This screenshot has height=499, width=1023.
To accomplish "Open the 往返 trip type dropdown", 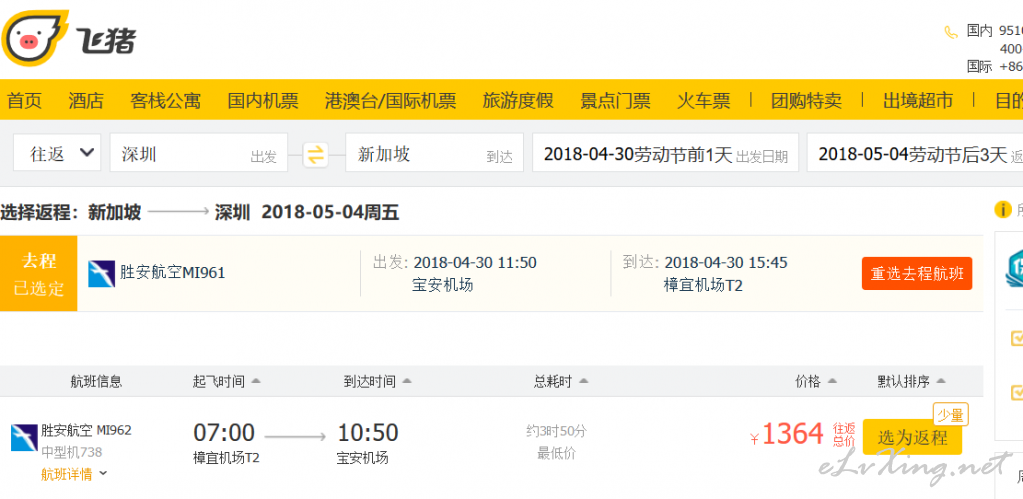I will point(57,153).
